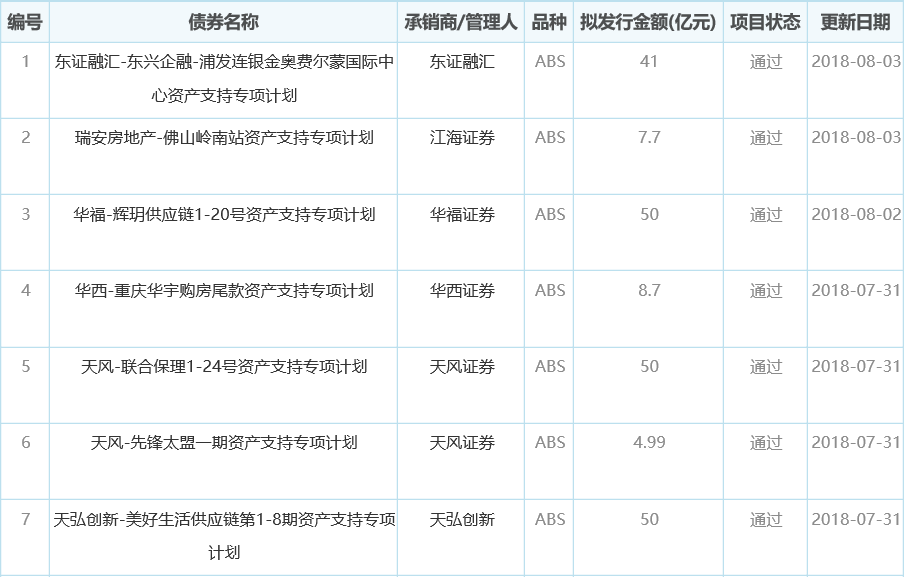Click amount value 4.99
This screenshot has height=577, width=906.
point(649,442)
